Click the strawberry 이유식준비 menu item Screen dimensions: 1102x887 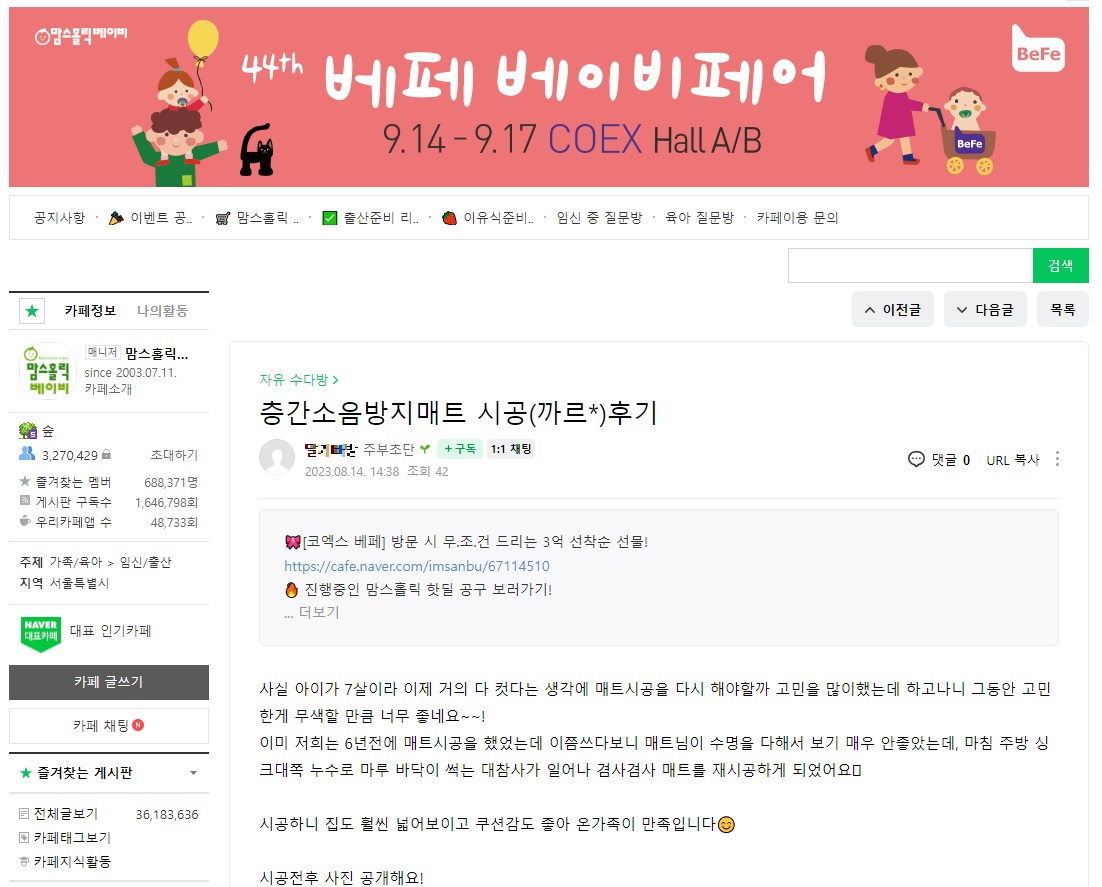click(x=487, y=218)
